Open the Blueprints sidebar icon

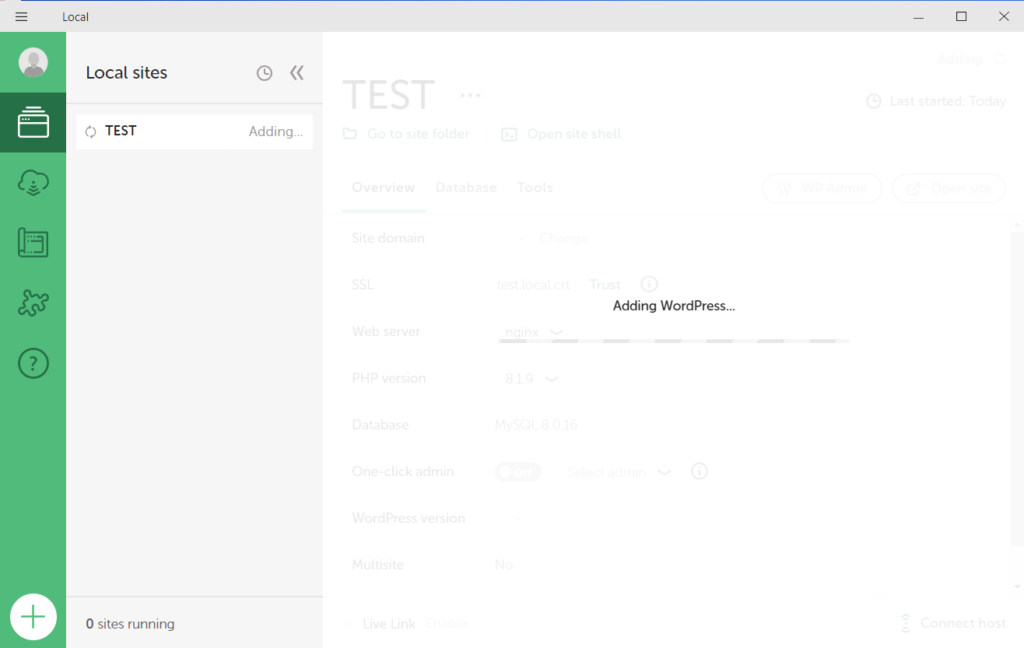coord(33,242)
